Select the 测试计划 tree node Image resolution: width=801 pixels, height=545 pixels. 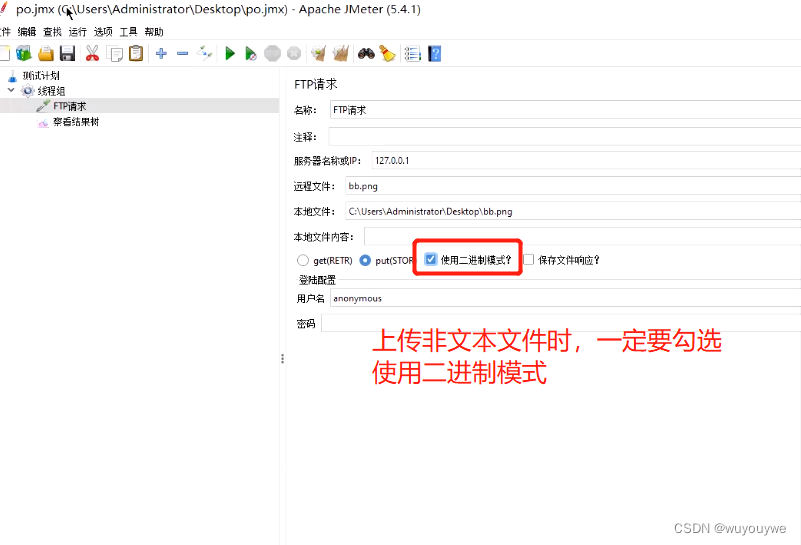click(x=41, y=76)
